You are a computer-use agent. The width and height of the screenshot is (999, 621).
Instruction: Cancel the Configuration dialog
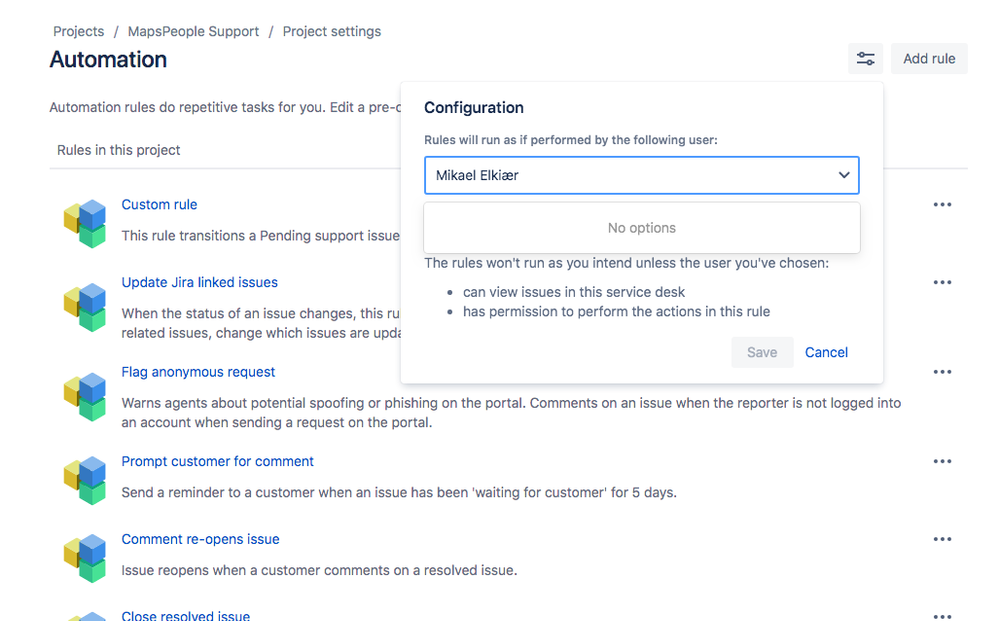point(826,352)
